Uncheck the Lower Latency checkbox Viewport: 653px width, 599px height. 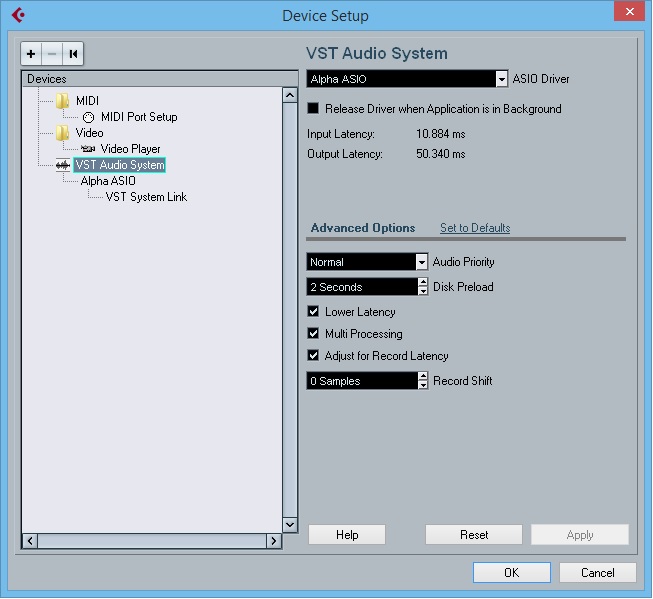click(313, 312)
